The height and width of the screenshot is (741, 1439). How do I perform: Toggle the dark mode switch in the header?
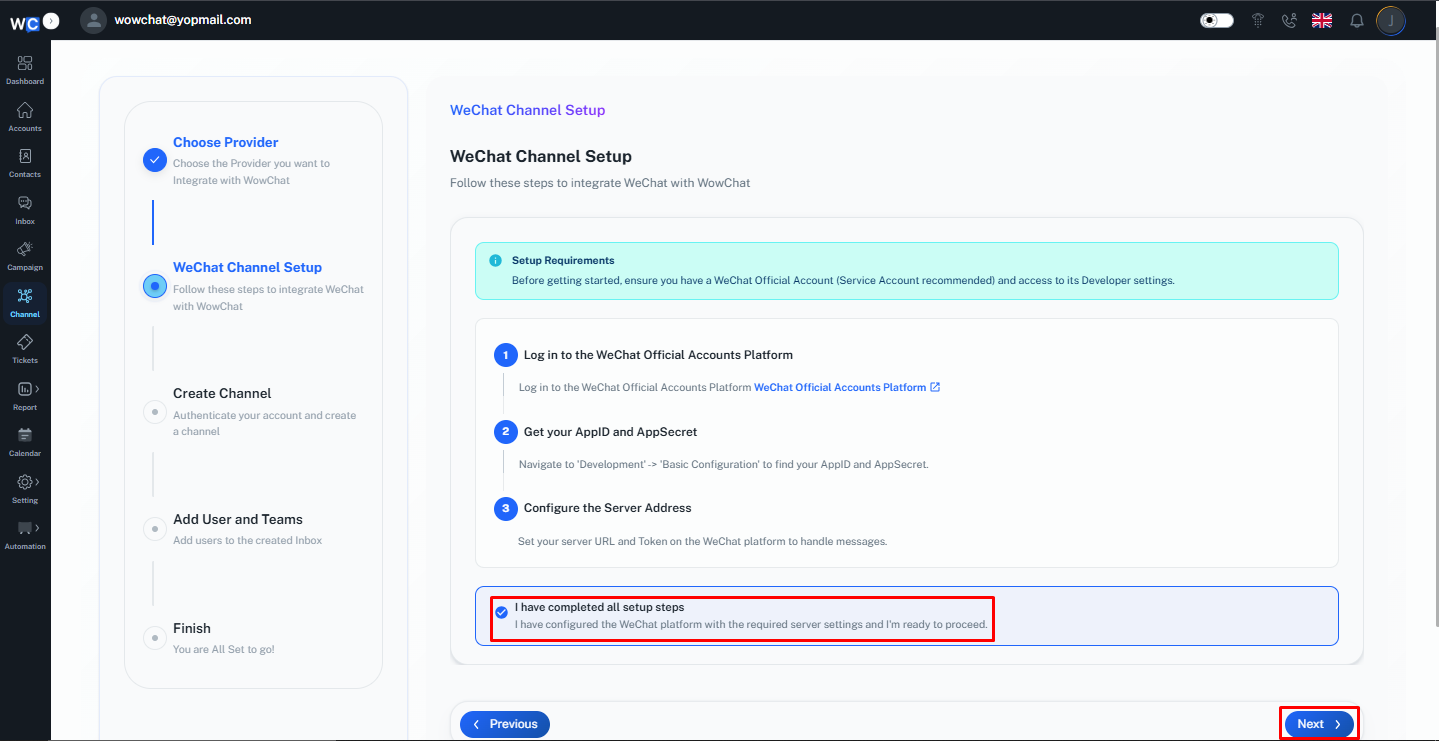click(x=1217, y=20)
